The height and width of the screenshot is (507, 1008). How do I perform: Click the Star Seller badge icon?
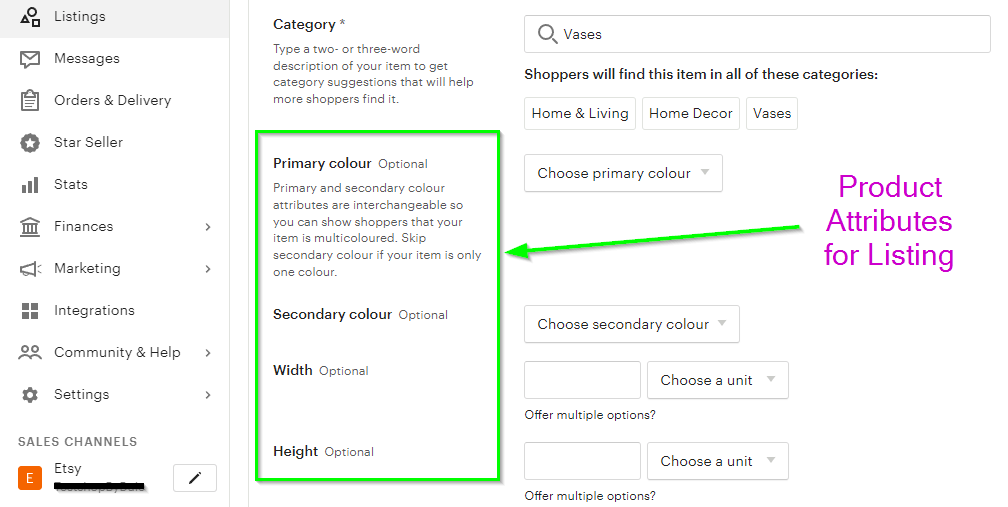pyautogui.click(x=30, y=143)
